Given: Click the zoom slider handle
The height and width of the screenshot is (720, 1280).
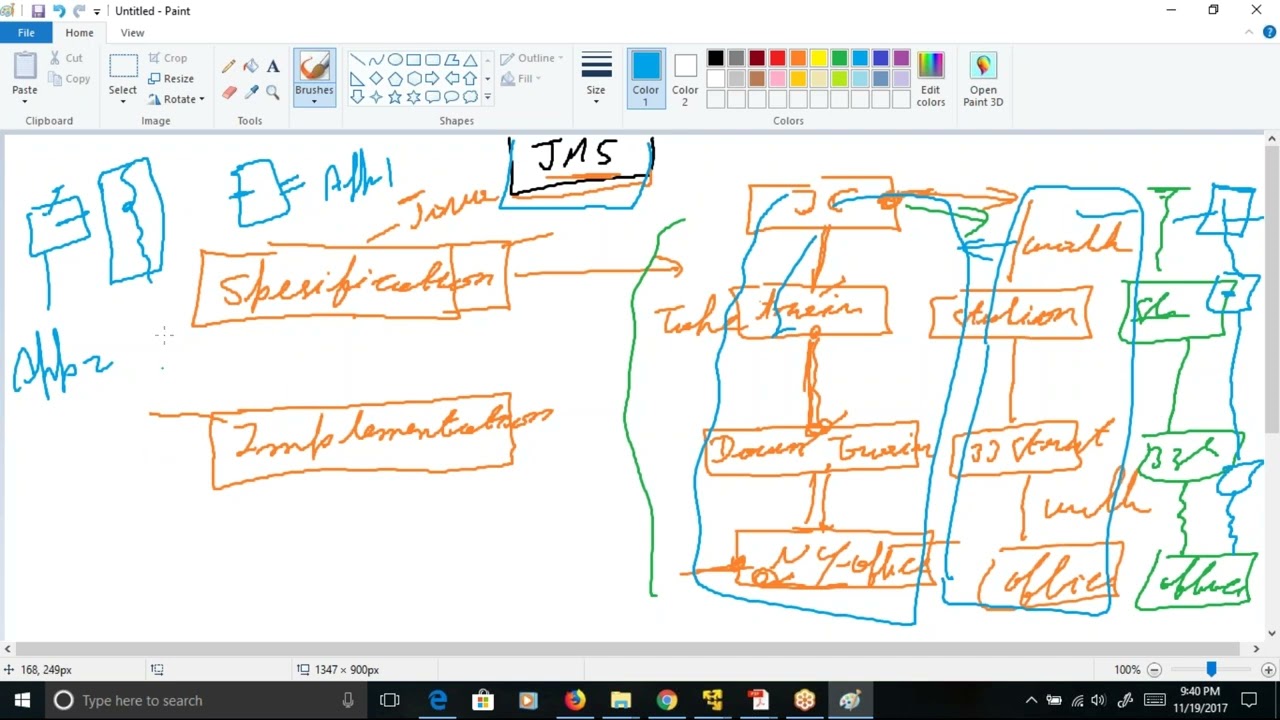Looking at the screenshot, I should tap(1211, 670).
